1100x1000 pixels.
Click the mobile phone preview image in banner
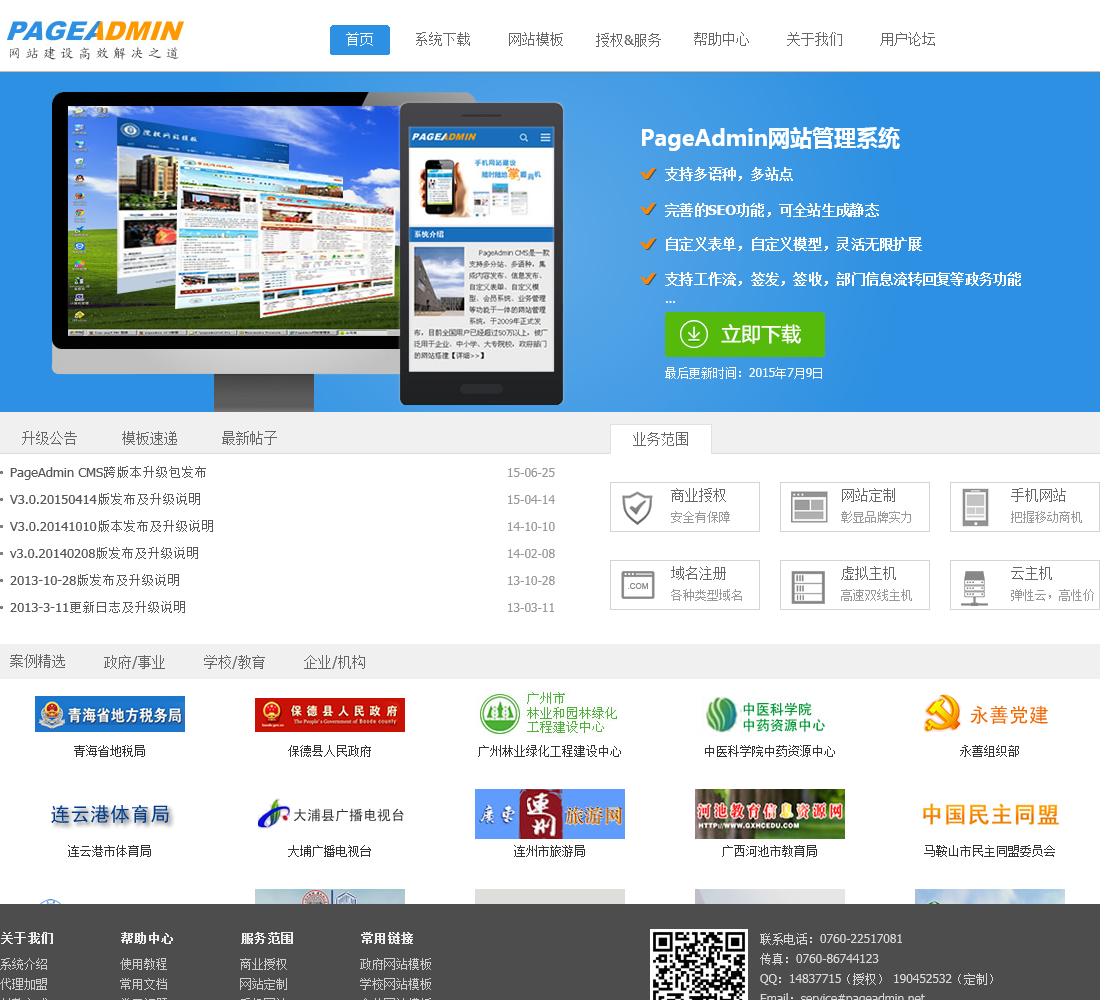pyautogui.click(x=481, y=254)
